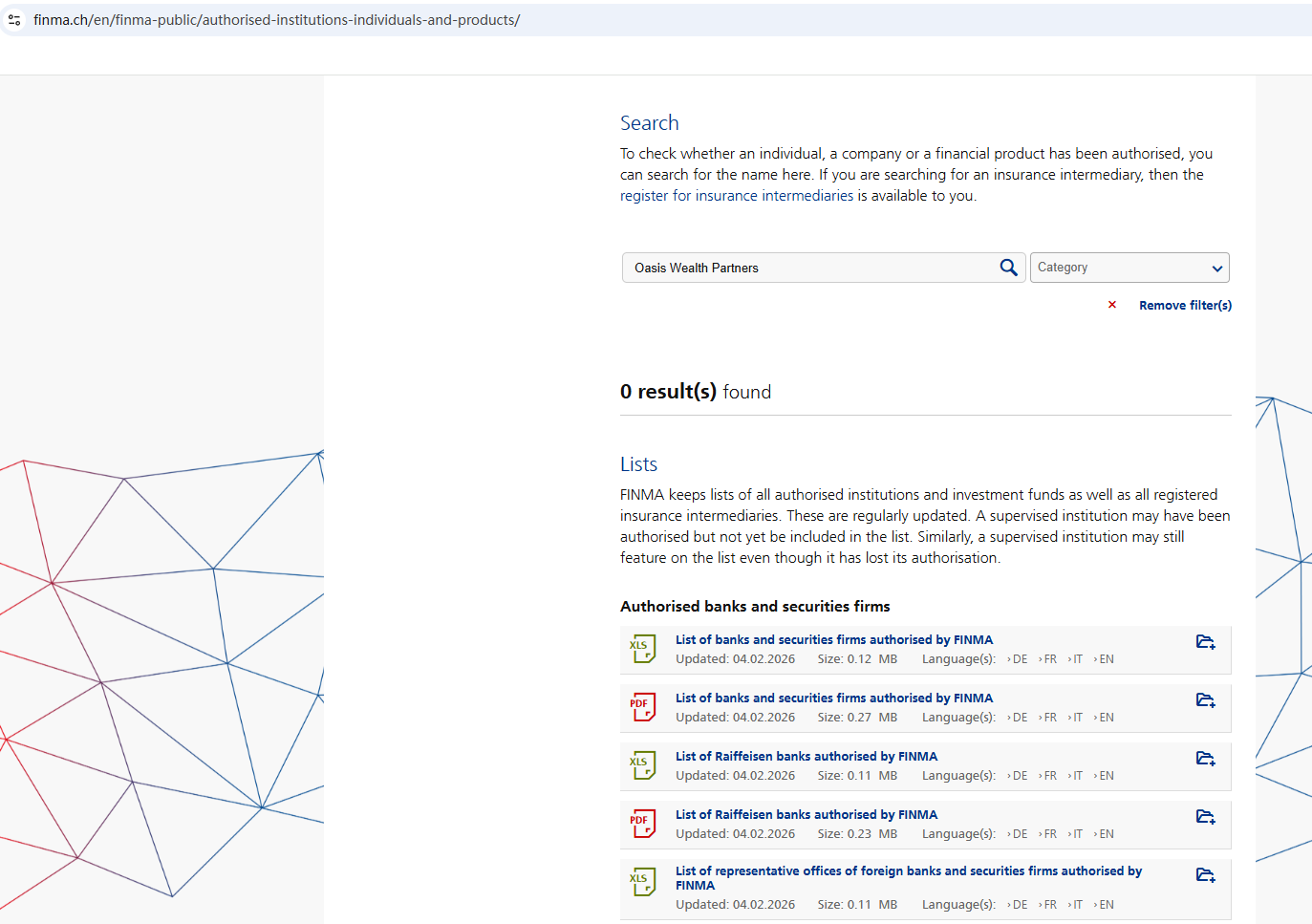Open register for insurance intermediaries link

click(736, 196)
